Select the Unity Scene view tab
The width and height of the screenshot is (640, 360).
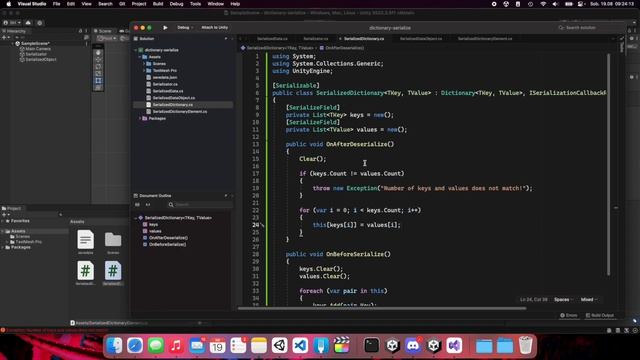point(103,31)
